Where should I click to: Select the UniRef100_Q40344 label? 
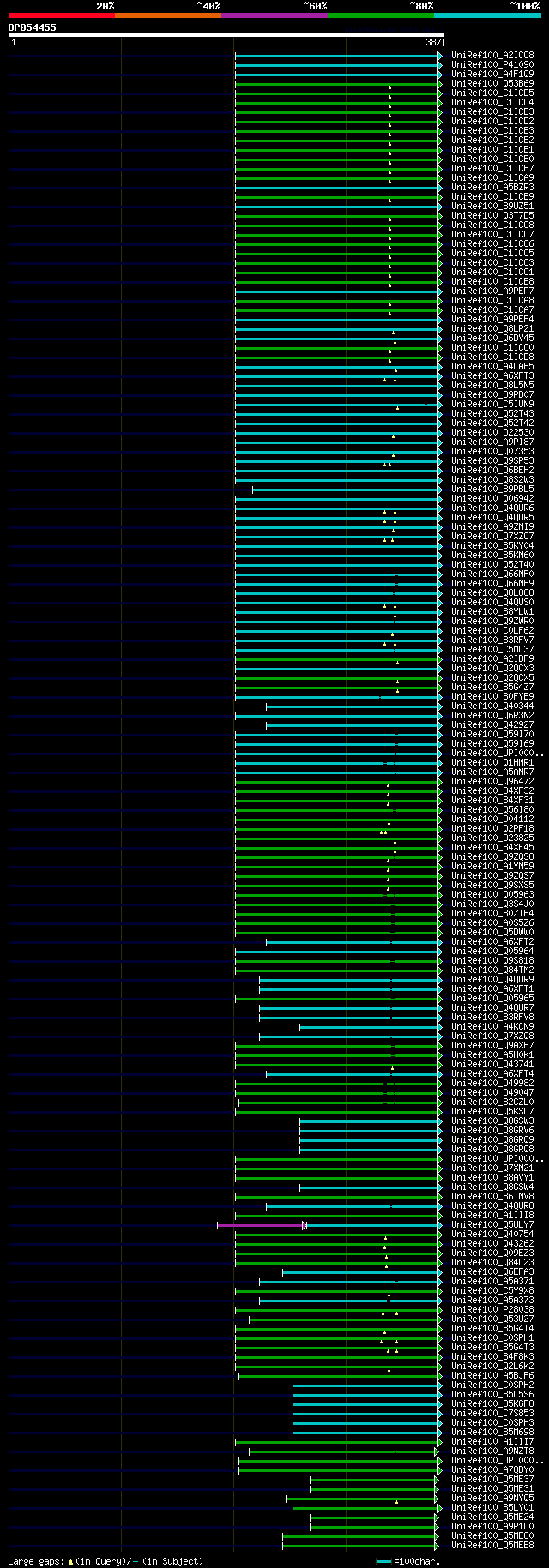pyautogui.click(x=492, y=706)
